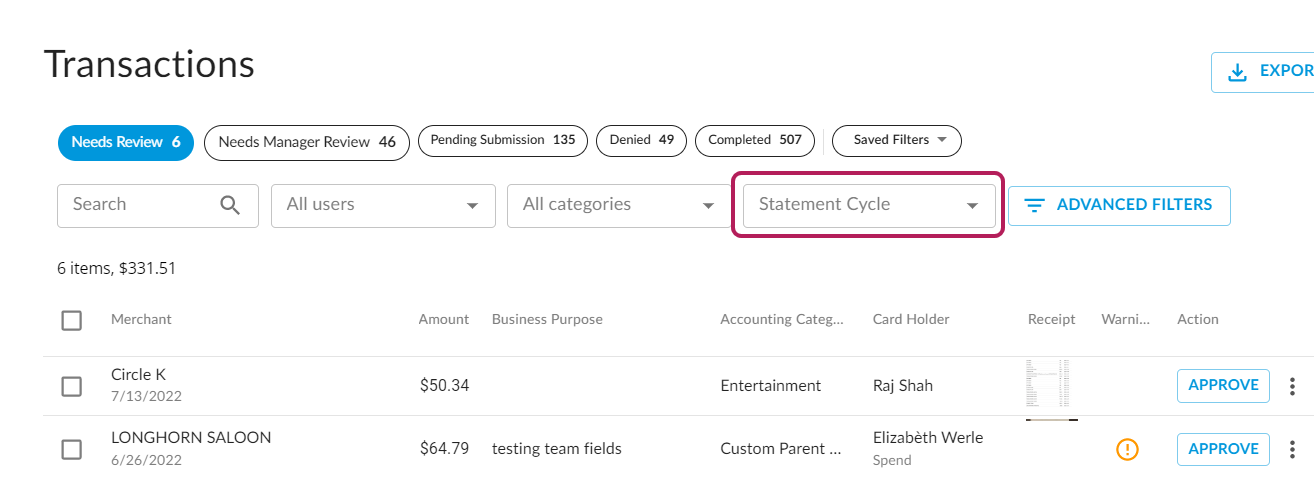Select the Pending Submission tab

pos(502,141)
